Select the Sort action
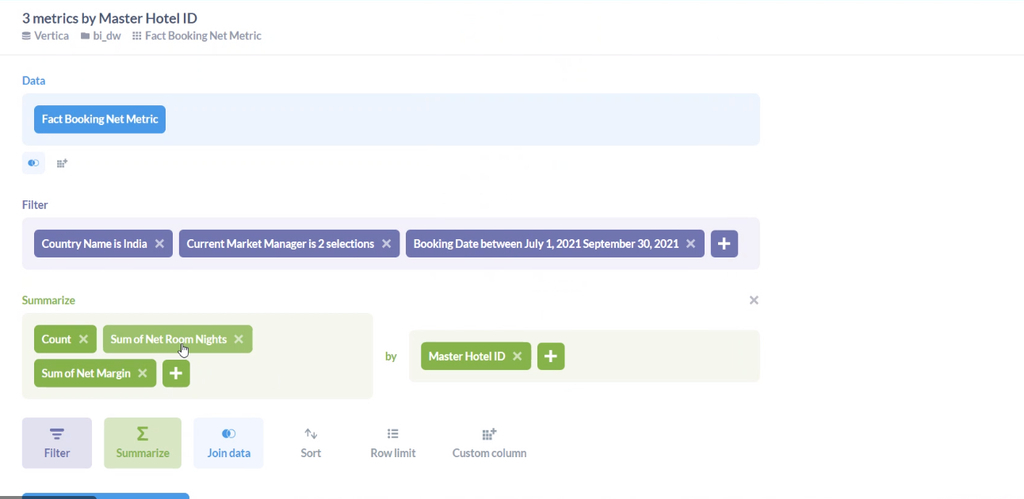The width and height of the screenshot is (1024, 499). pyautogui.click(x=311, y=443)
